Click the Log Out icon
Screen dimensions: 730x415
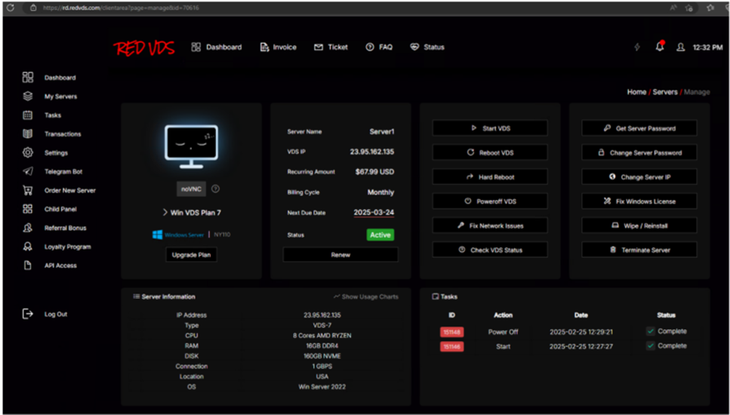coord(28,314)
